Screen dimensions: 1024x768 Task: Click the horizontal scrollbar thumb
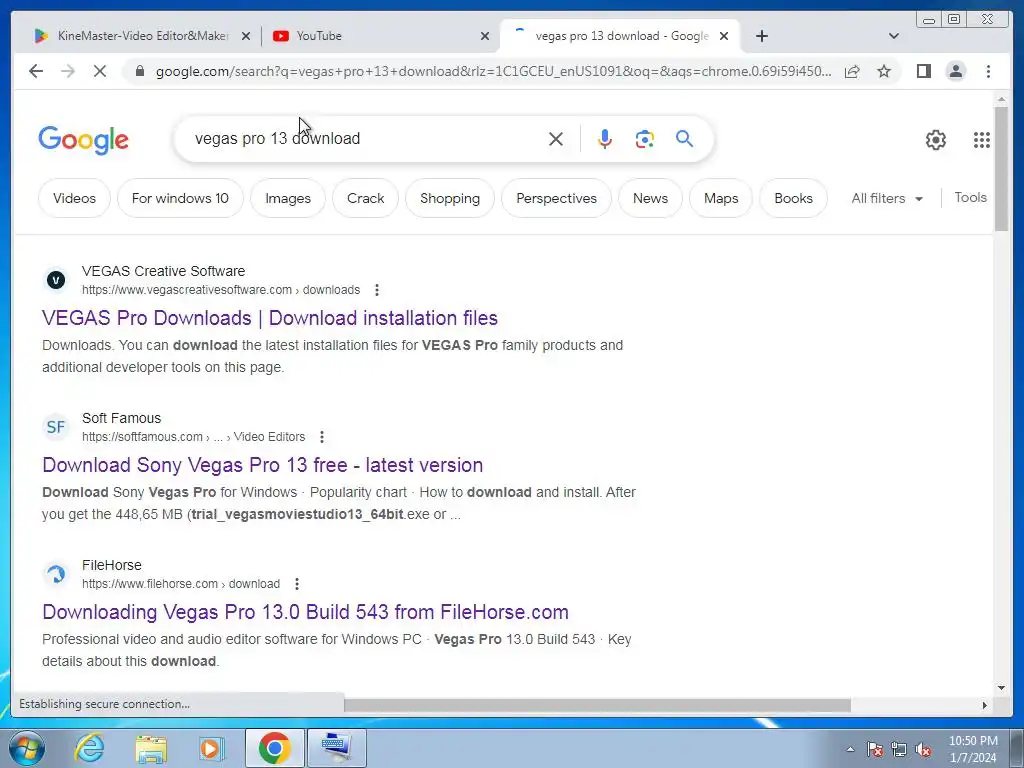597,705
